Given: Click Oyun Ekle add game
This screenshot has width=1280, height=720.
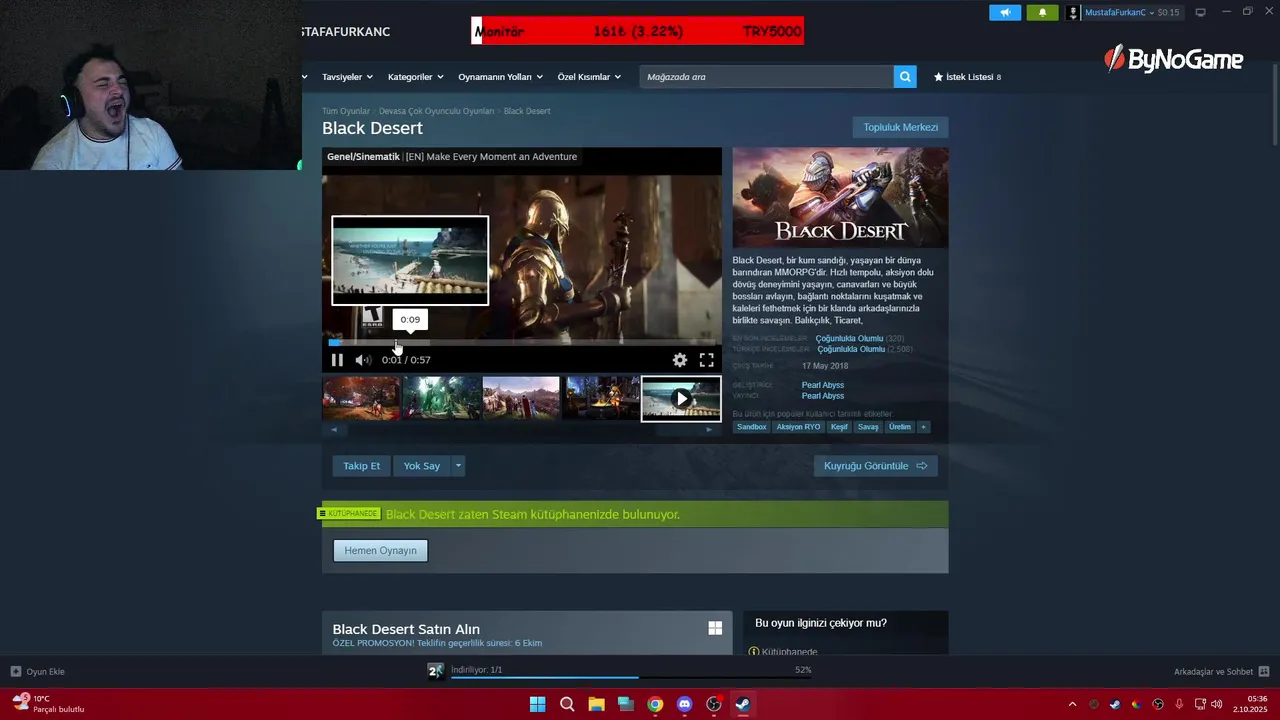Looking at the screenshot, I should 38,672.
